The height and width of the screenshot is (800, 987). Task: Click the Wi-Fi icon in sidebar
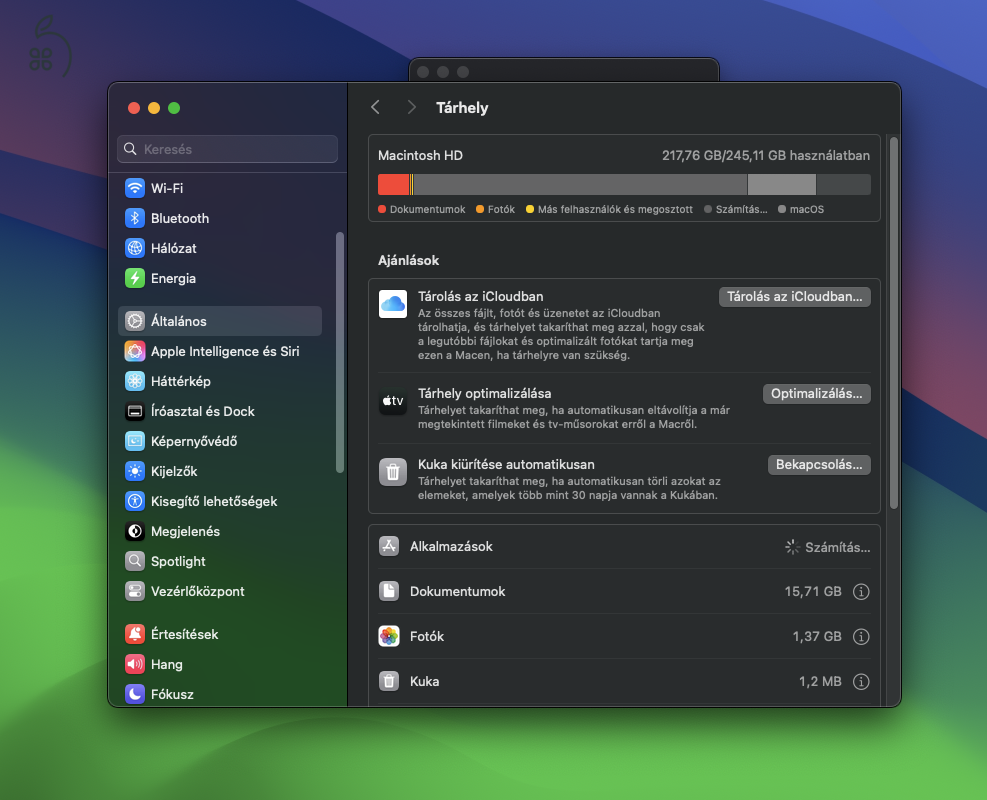[x=135, y=188]
